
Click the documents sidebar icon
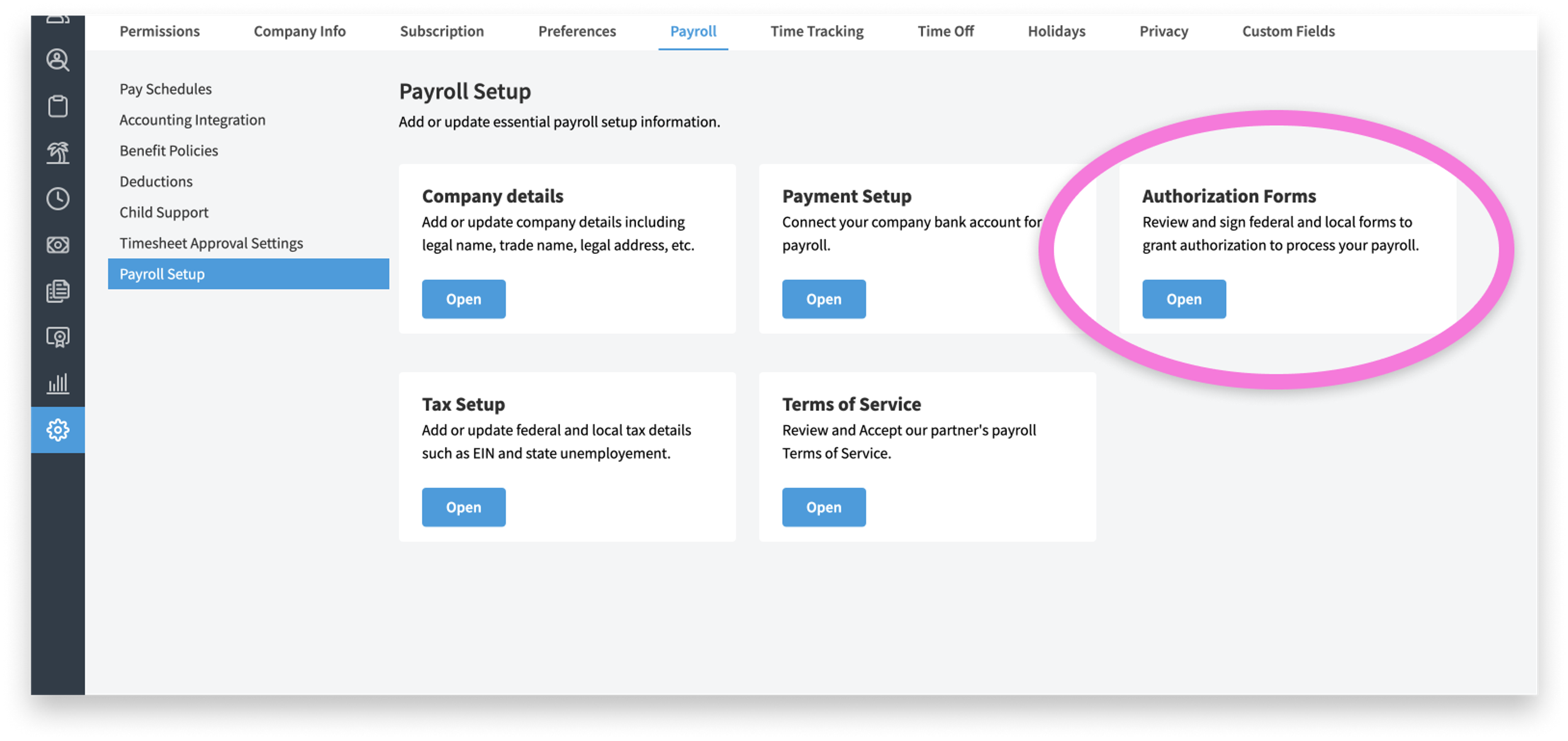click(x=58, y=291)
